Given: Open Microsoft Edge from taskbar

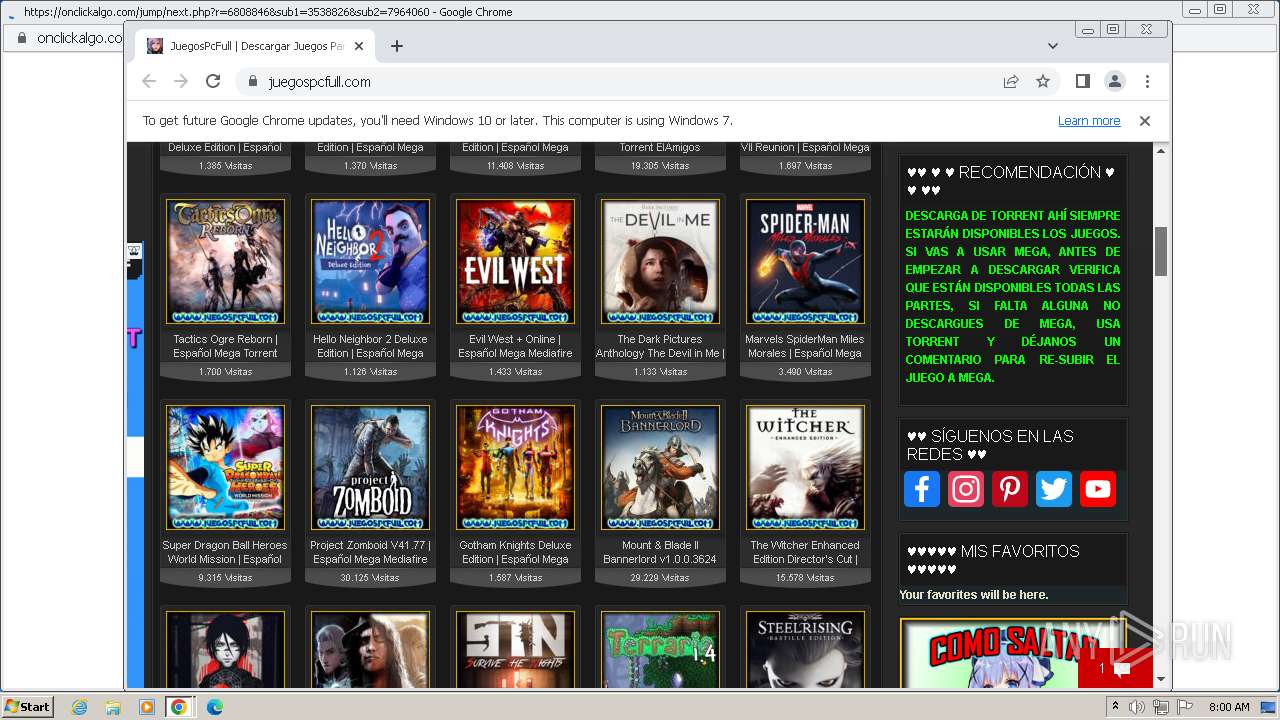Looking at the screenshot, I should pyautogui.click(x=214, y=707).
